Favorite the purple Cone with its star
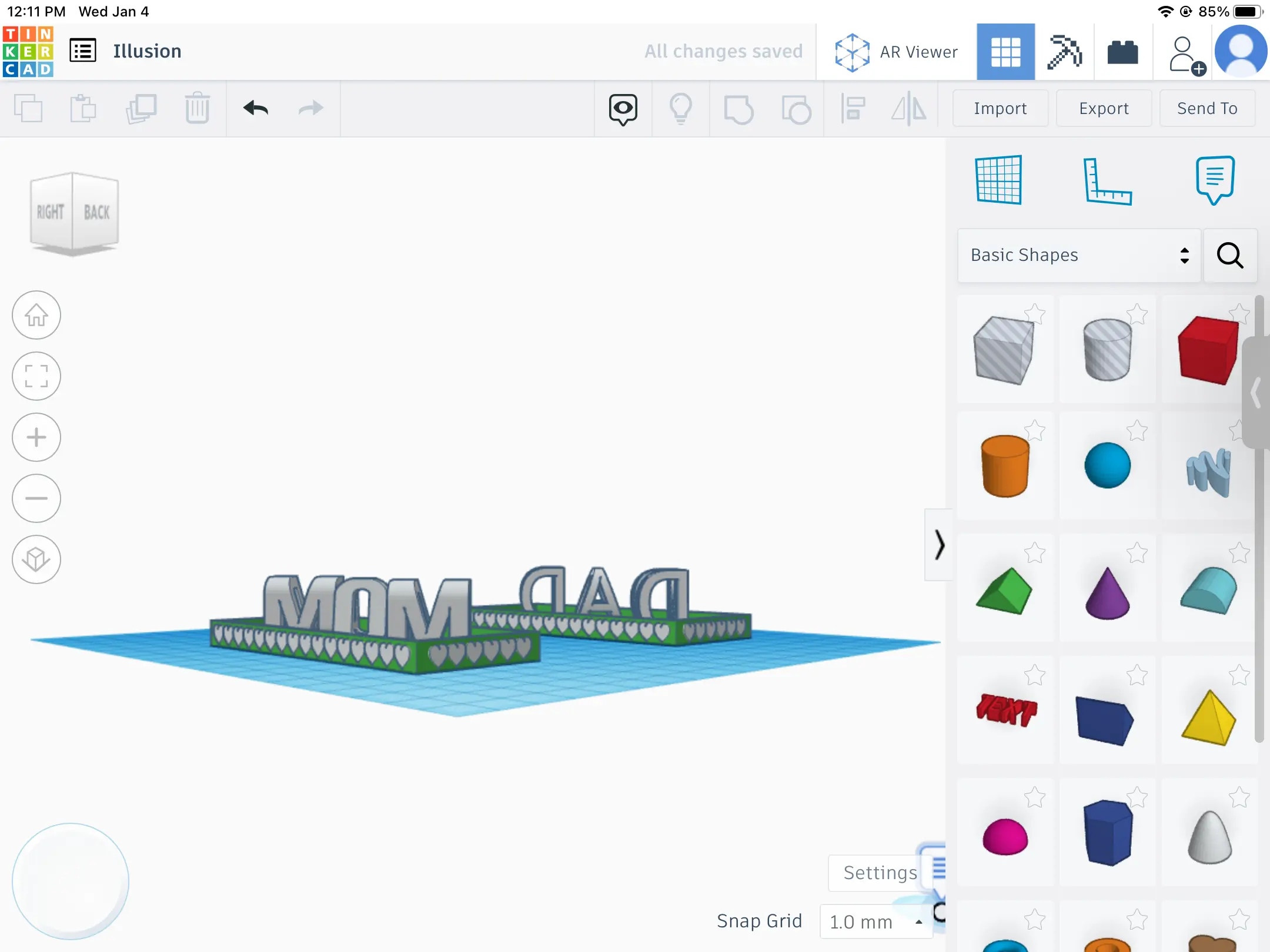Screen dimensions: 1270x952 click(1137, 552)
